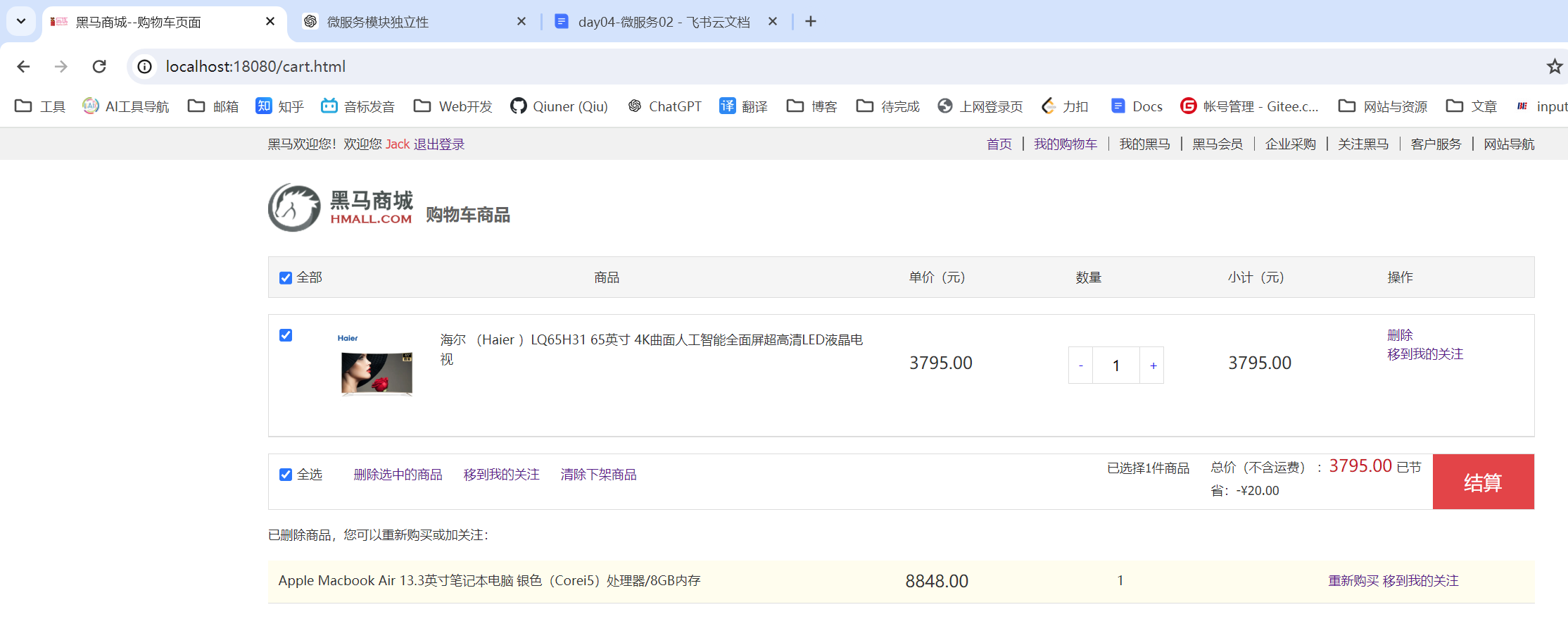The height and width of the screenshot is (638, 1568).
Task: Click 移到我的关注 for Apple Macbook Air
Action: [x=1421, y=581]
